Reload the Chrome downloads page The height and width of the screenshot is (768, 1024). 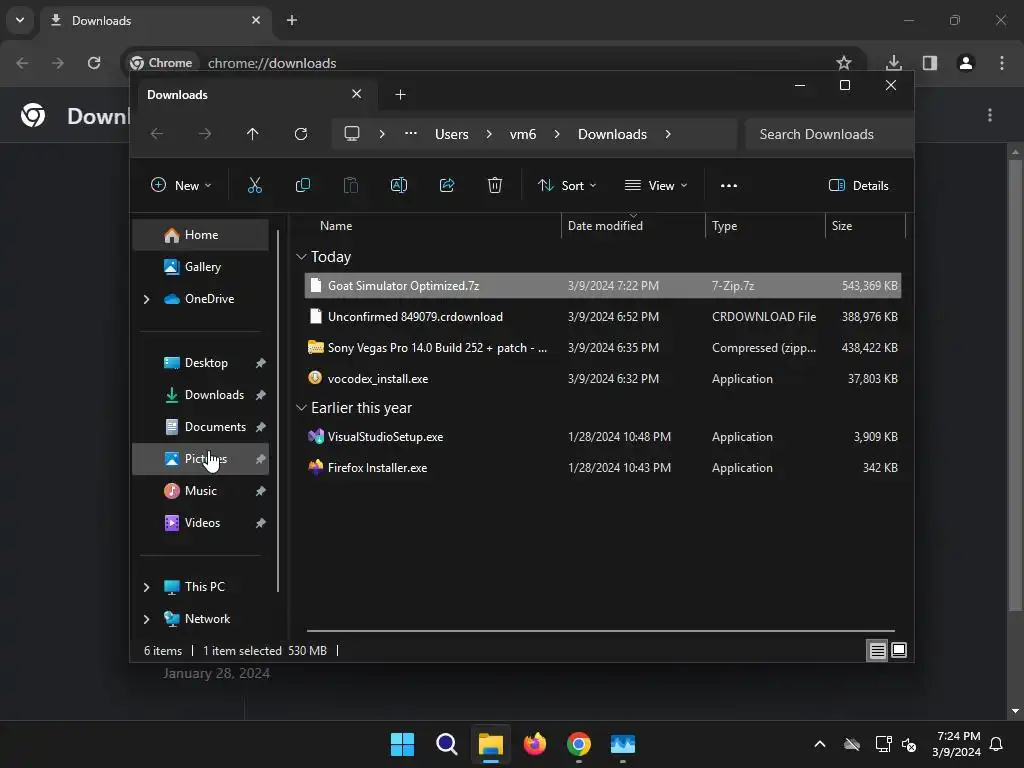pos(94,63)
